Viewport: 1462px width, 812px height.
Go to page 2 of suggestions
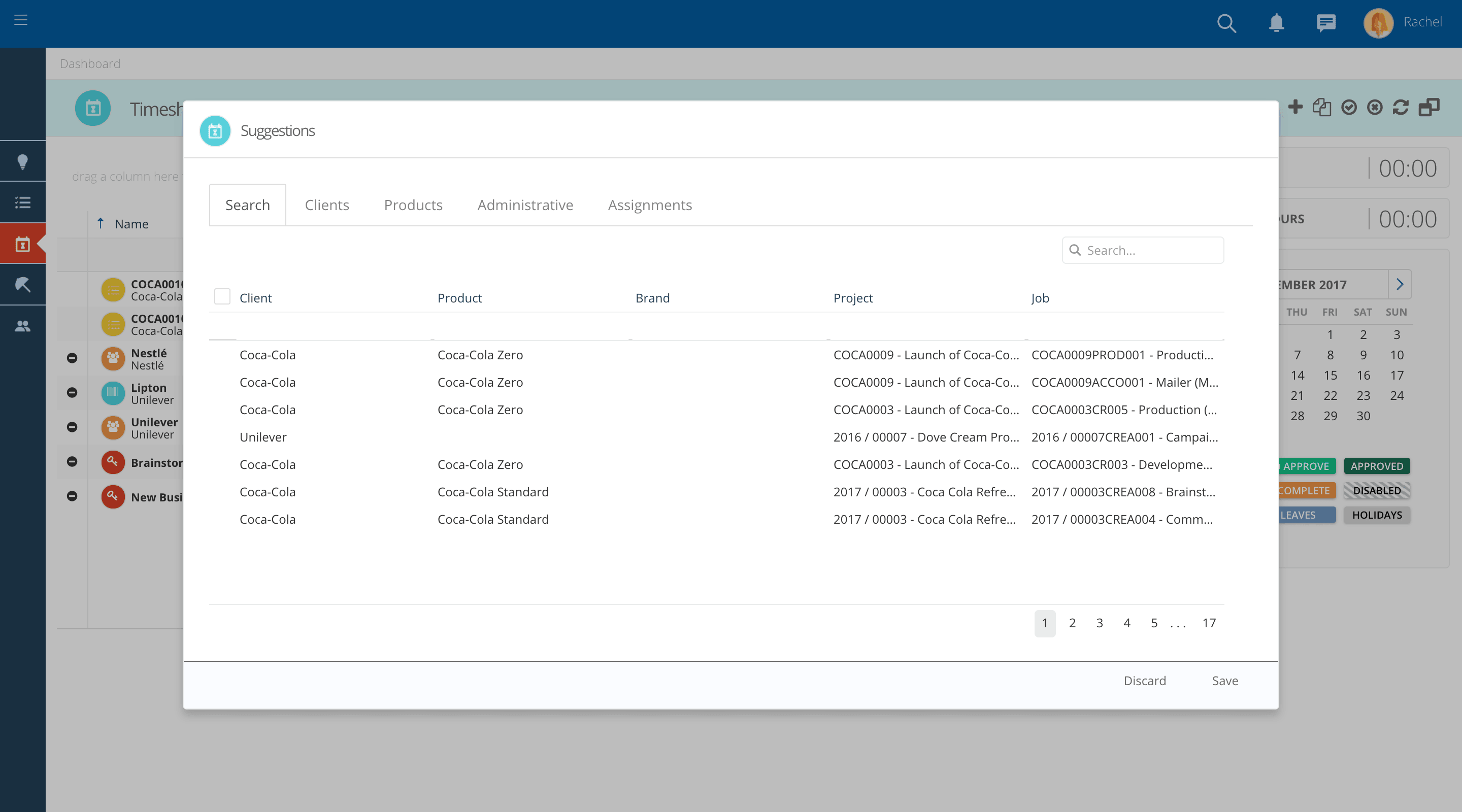1072,623
